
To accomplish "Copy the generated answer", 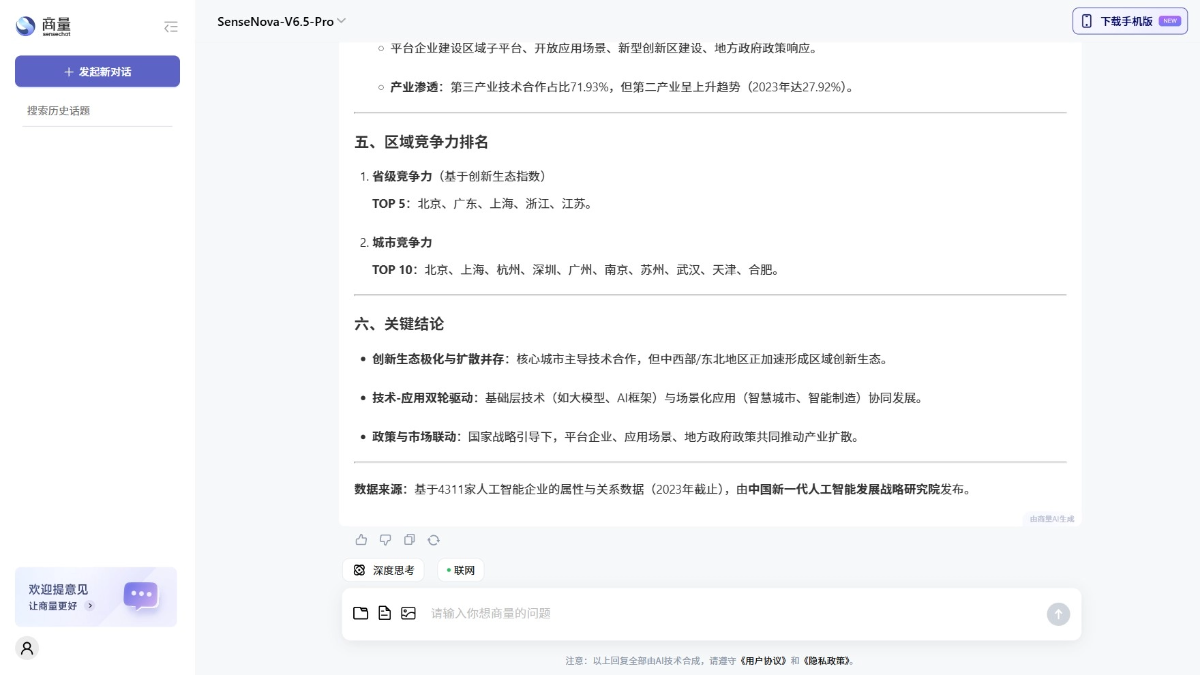I will (409, 539).
